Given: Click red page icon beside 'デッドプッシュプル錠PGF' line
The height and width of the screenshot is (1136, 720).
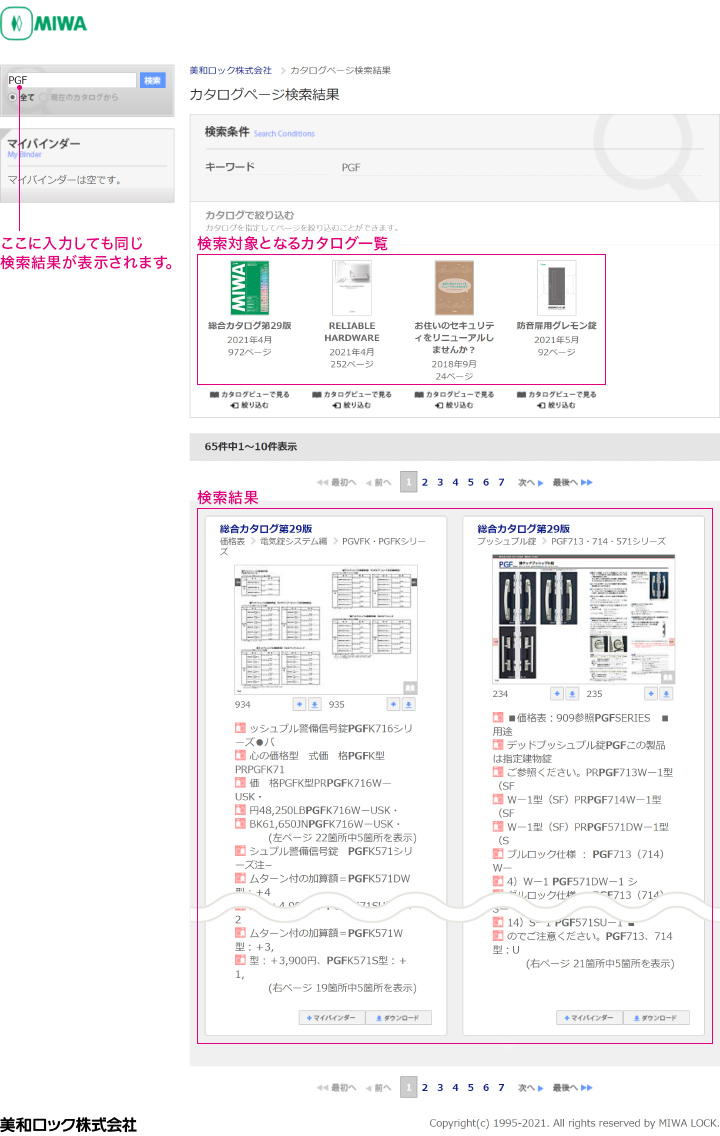Looking at the screenshot, I should pos(498,745).
